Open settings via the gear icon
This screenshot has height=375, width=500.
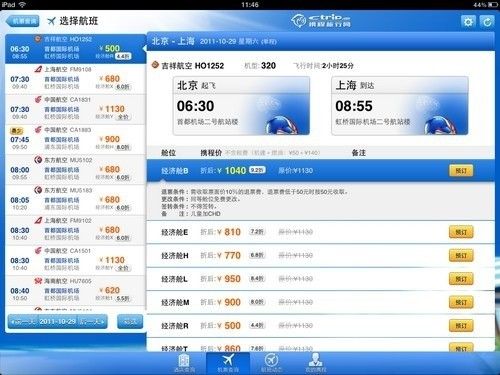pos(468,22)
